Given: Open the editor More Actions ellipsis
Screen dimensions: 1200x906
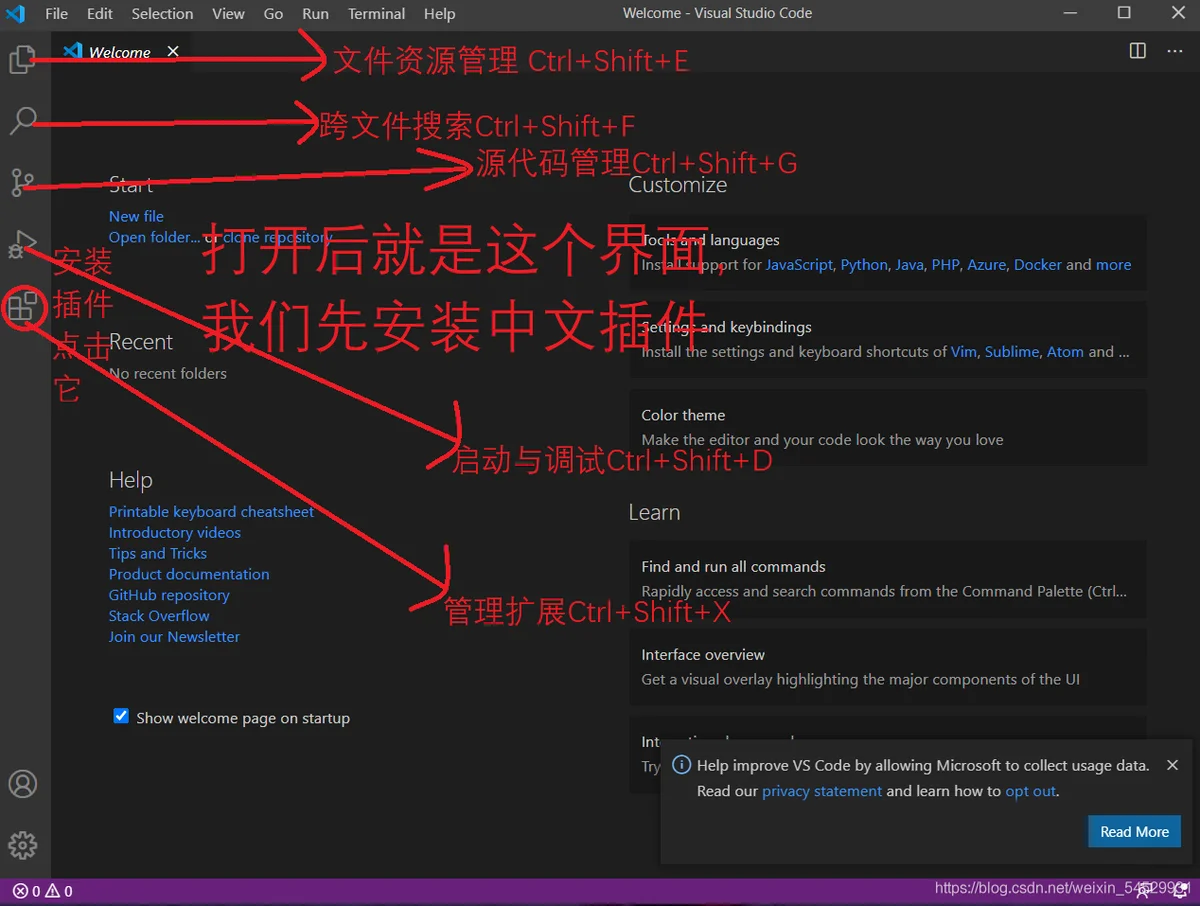Looking at the screenshot, I should pos(1175,51).
